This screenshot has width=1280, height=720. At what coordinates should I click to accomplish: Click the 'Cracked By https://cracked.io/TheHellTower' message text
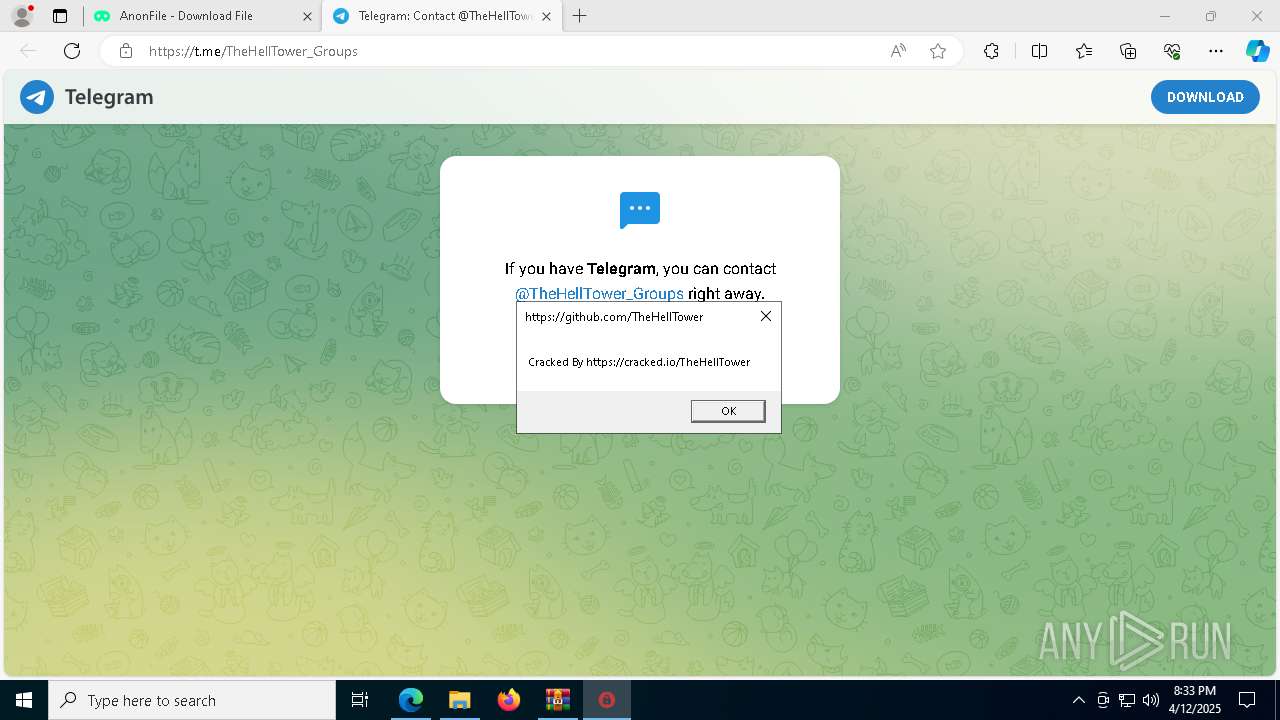tap(639, 362)
